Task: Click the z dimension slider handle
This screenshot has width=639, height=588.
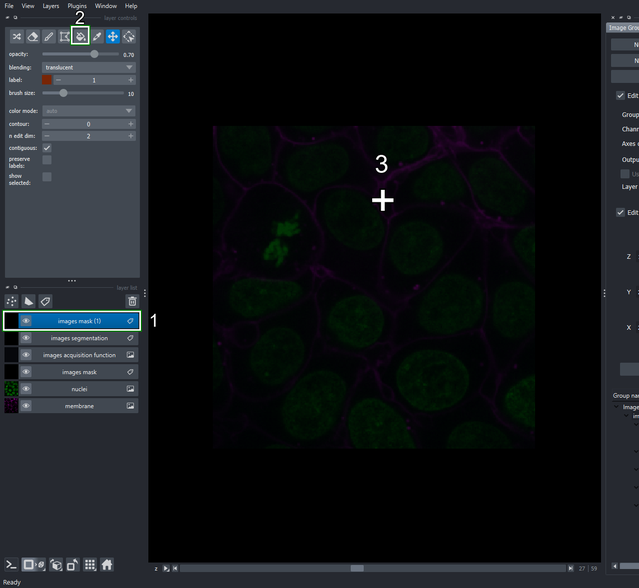Action: coord(357,568)
